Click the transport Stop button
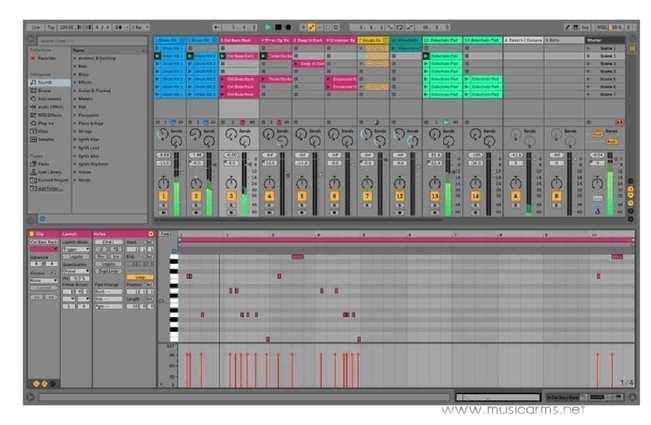Image resolution: width=651 pixels, height=425 pixels. tap(279, 27)
